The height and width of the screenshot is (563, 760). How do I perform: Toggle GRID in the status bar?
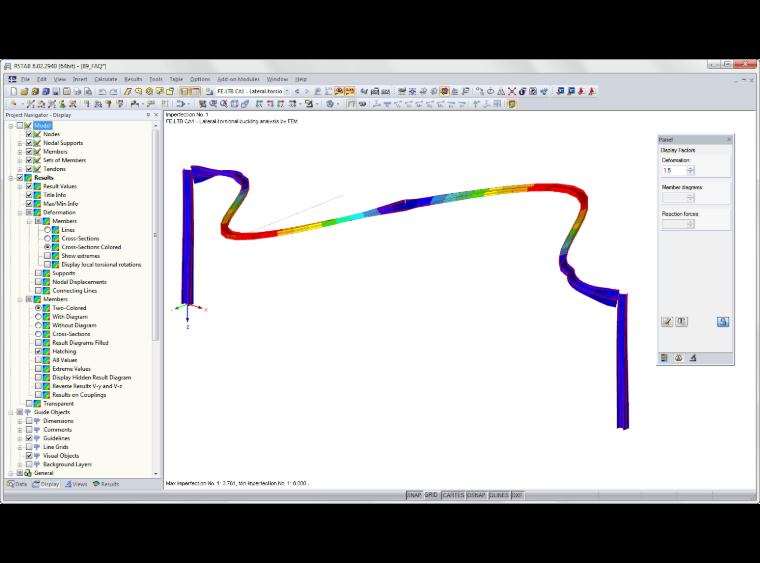pos(431,495)
